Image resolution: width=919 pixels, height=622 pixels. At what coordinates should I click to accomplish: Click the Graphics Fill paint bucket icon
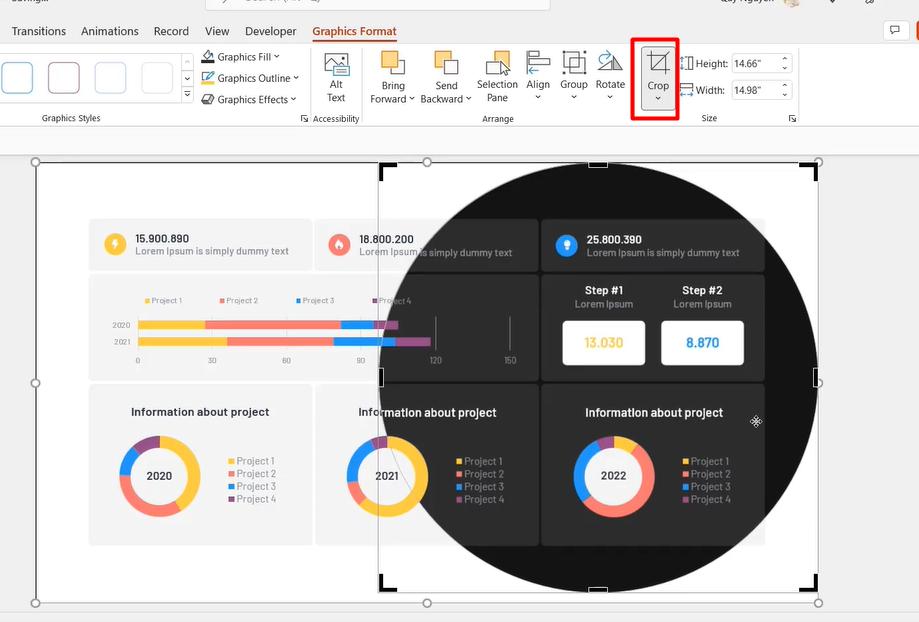pyautogui.click(x=208, y=57)
